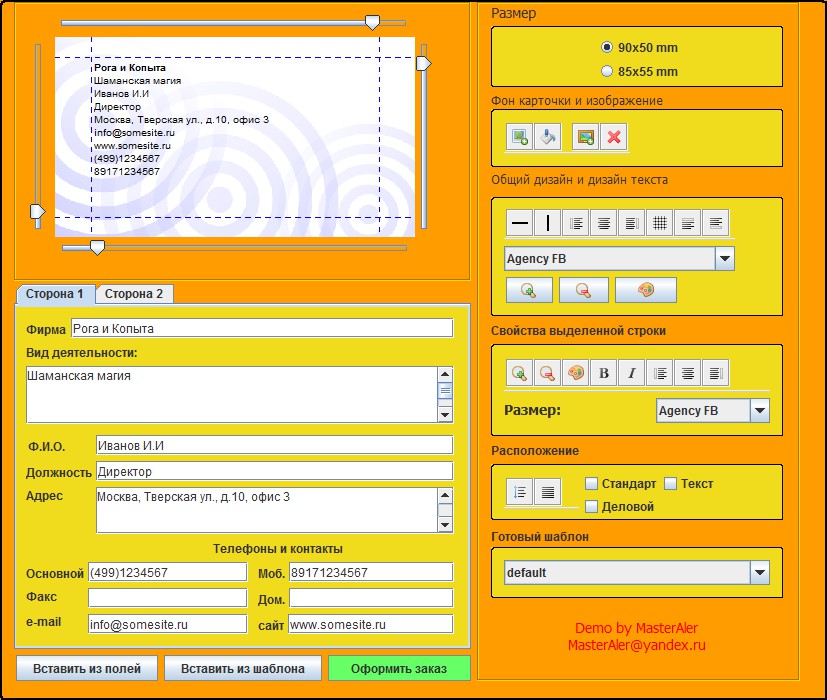Click the Моб. phone field
827x700 pixels.
[x=371, y=572]
